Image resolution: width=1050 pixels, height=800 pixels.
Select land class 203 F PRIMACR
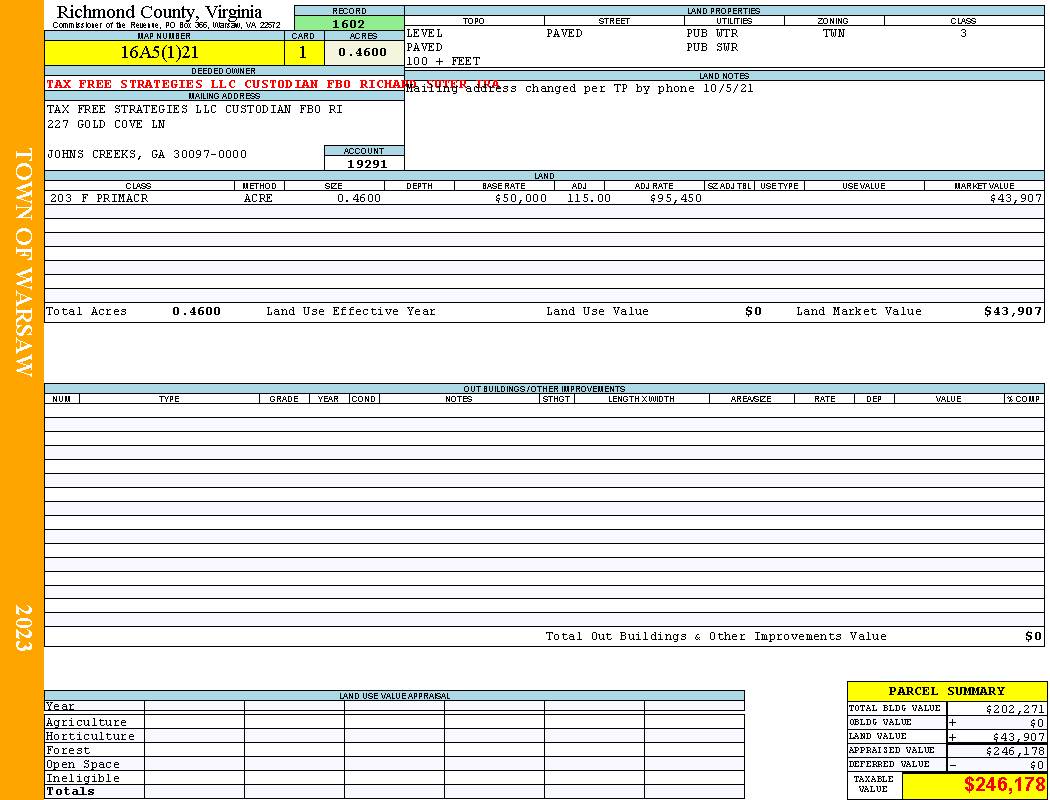(x=99, y=198)
